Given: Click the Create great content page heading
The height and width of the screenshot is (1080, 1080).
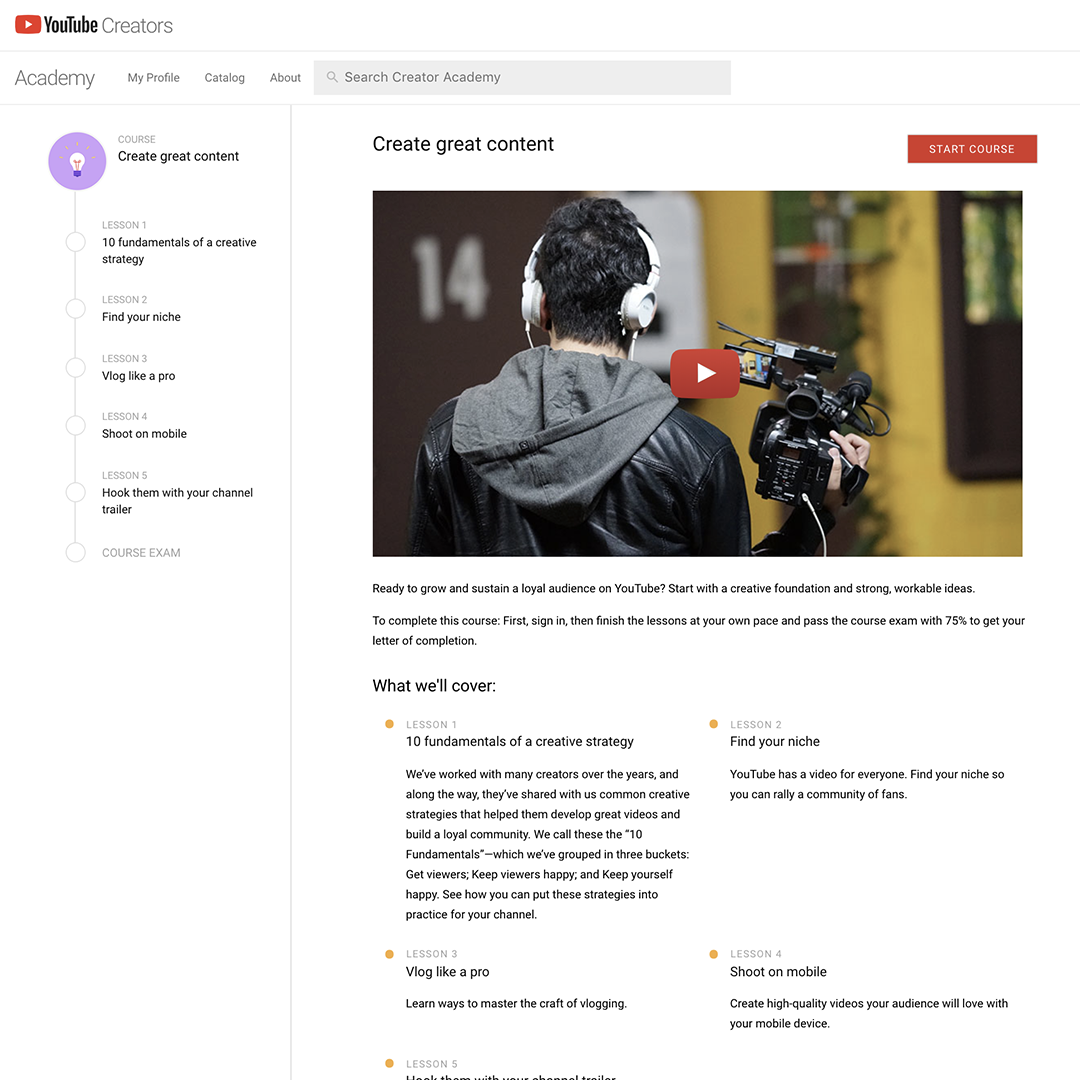Looking at the screenshot, I should (463, 144).
